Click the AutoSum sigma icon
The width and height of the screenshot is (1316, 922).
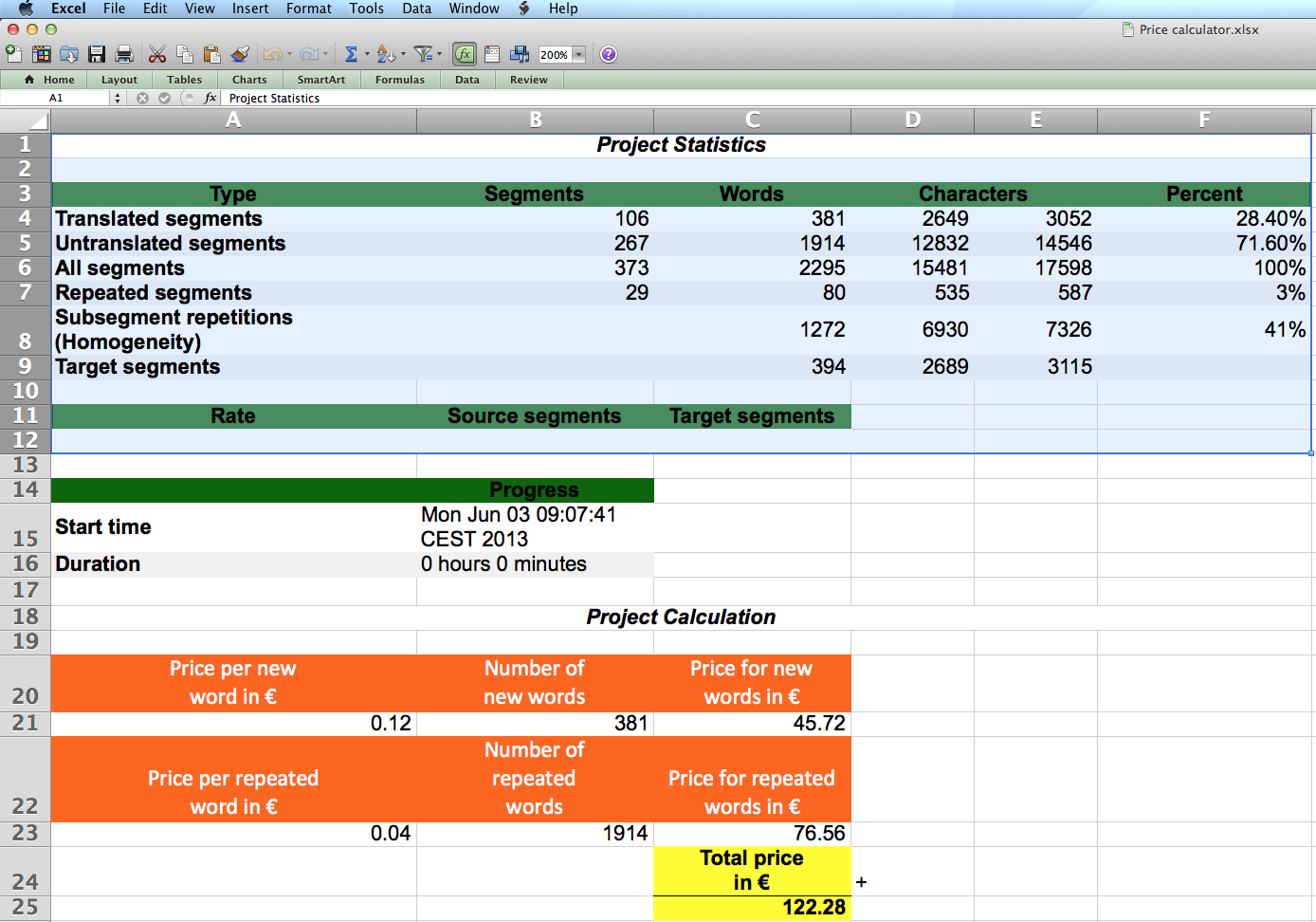coord(351,54)
